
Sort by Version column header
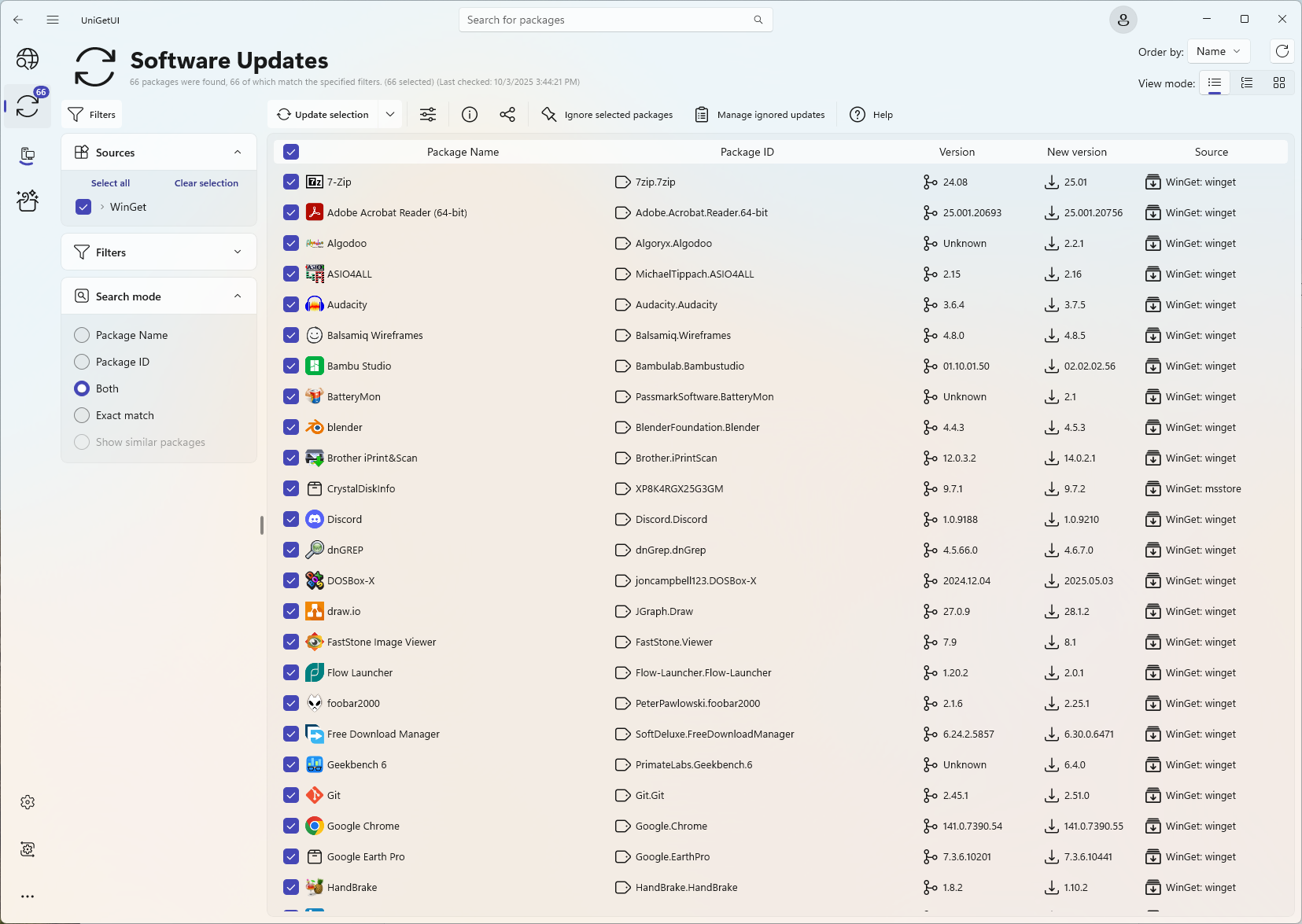(x=957, y=152)
